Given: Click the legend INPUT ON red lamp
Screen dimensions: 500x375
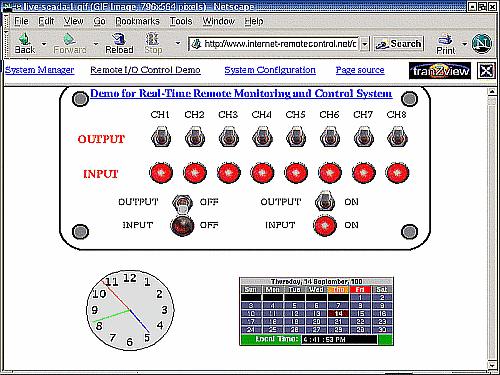Looking at the screenshot, I should pos(325,225).
